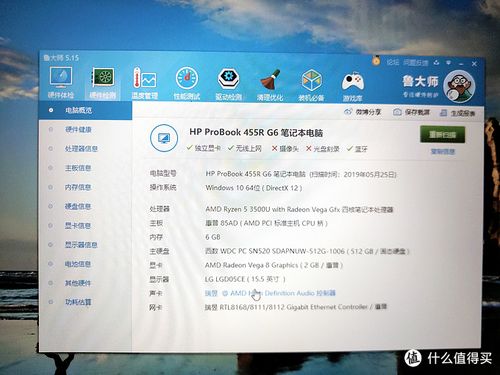Viewport: 500px width, 375px height.
Task: Select 硬盘信息 in the sidebar
Action: coord(78,206)
